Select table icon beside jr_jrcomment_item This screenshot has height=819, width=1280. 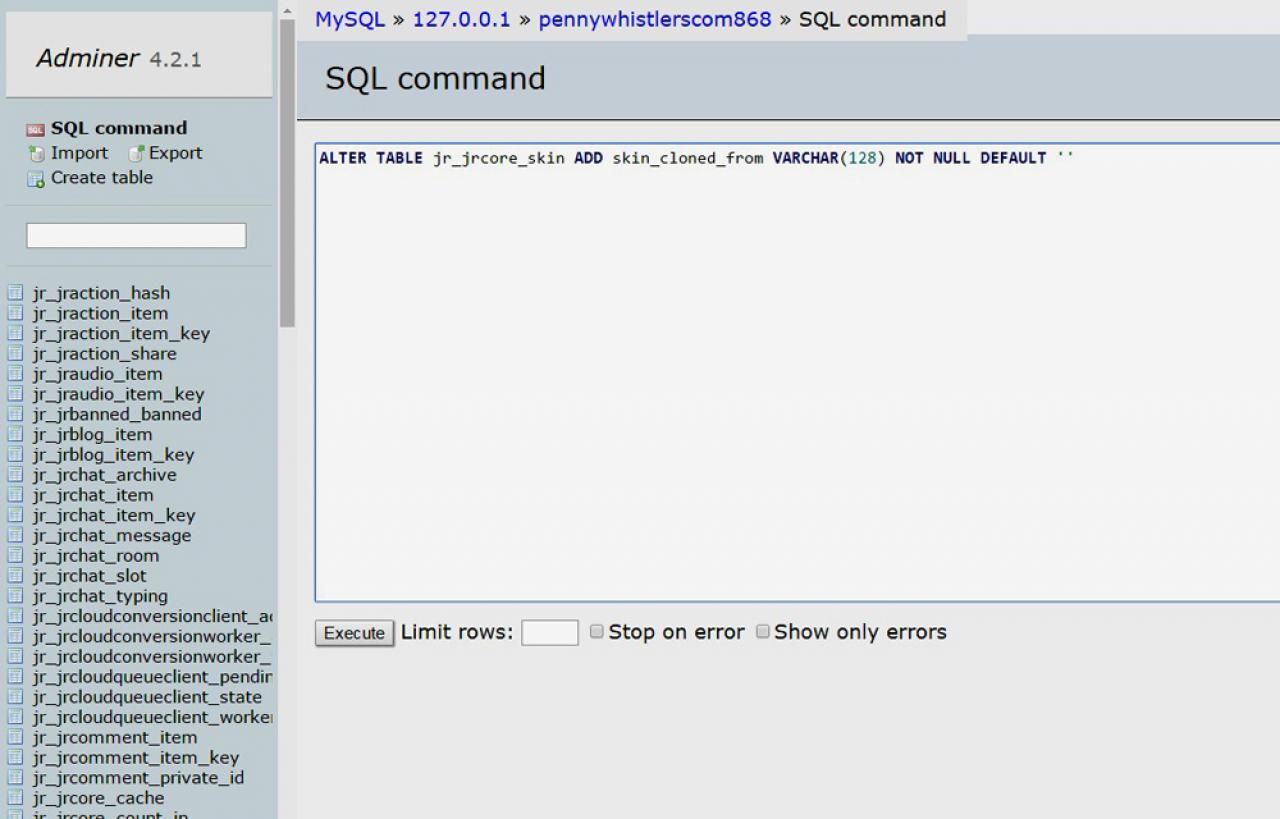click(15, 737)
